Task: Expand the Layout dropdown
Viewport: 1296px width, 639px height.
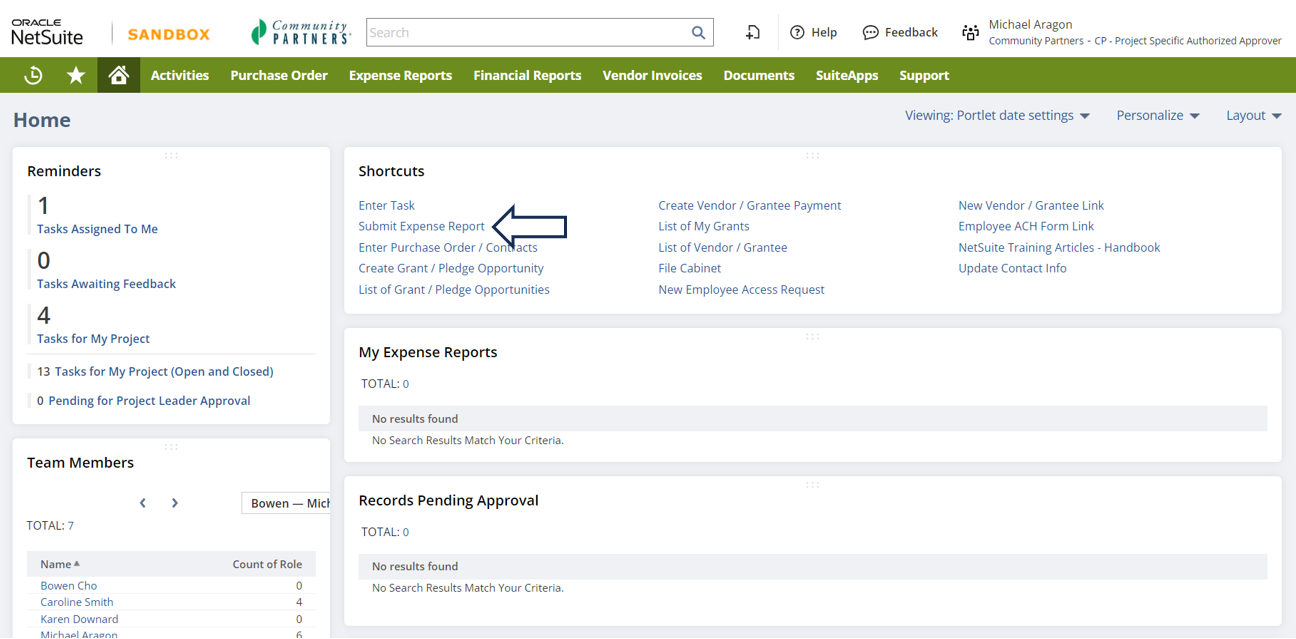Action: pyautogui.click(x=1253, y=116)
